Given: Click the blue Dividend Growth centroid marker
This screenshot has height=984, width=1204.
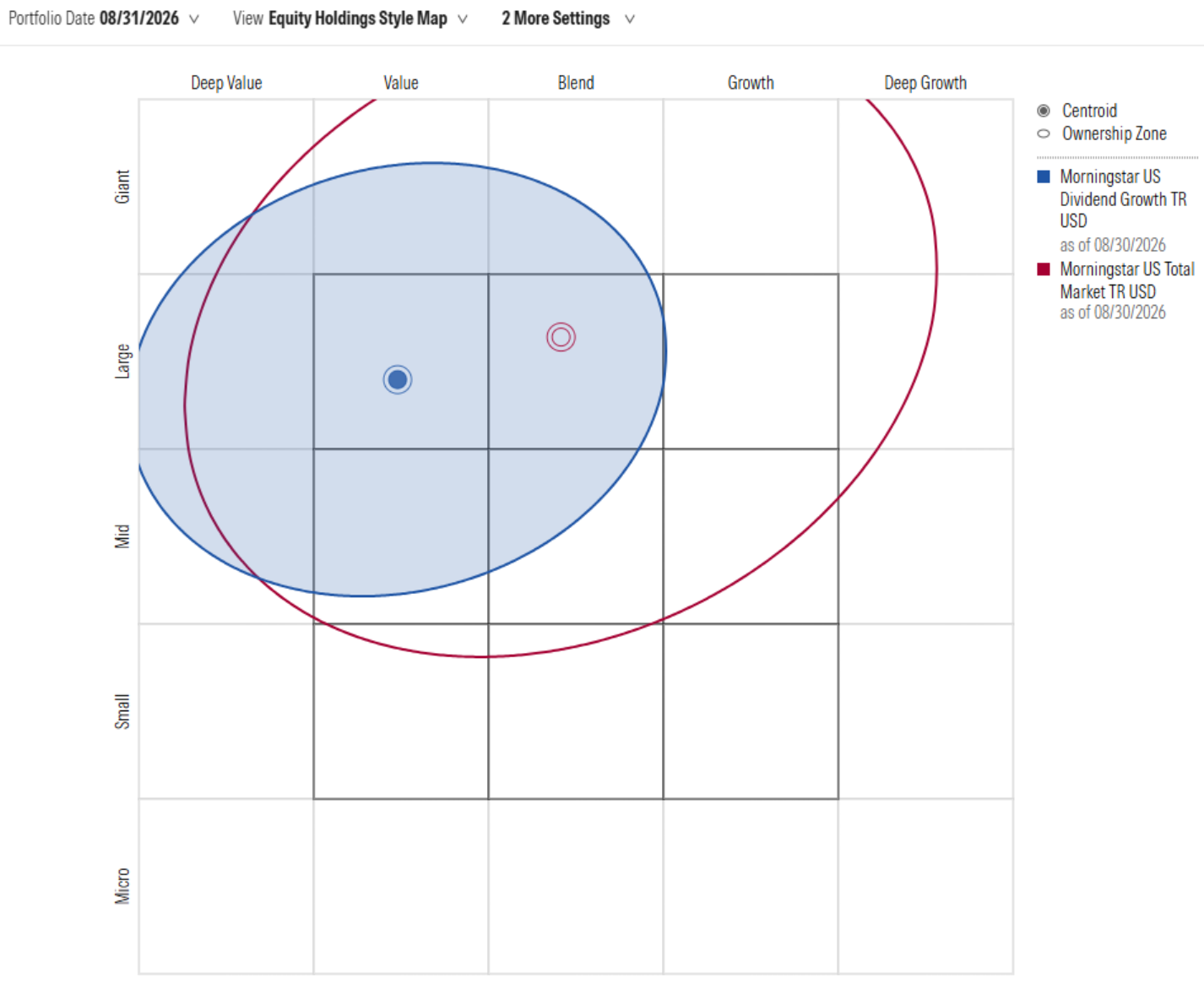Looking at the screenshot, I should coord(398,379).
